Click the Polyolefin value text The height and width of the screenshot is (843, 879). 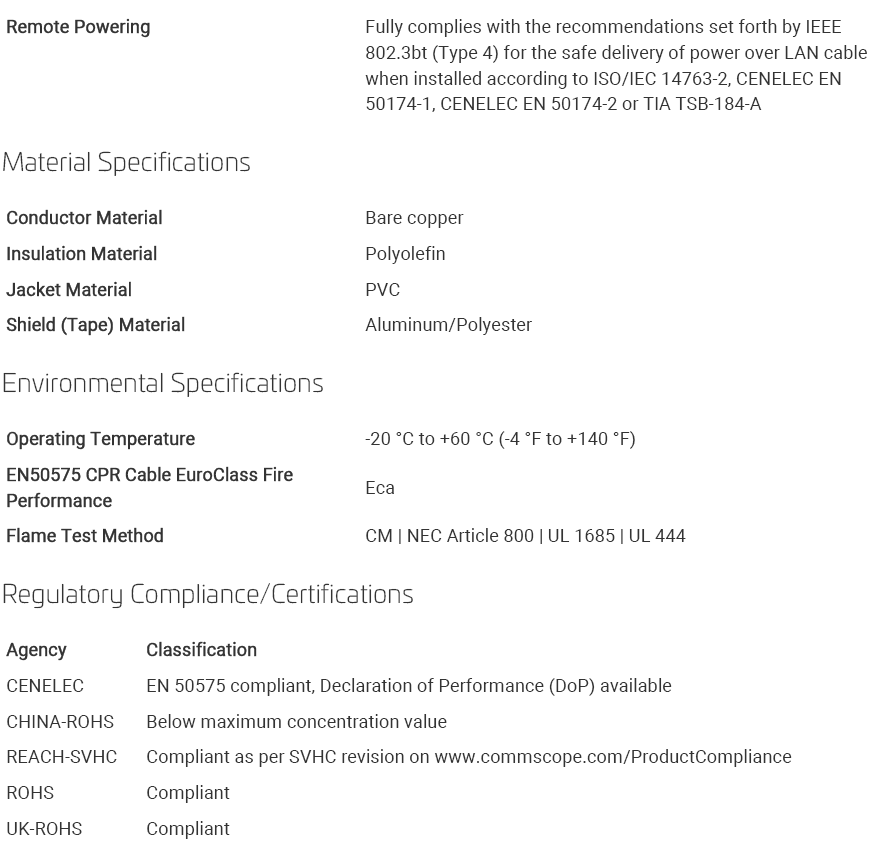point(405,254)
